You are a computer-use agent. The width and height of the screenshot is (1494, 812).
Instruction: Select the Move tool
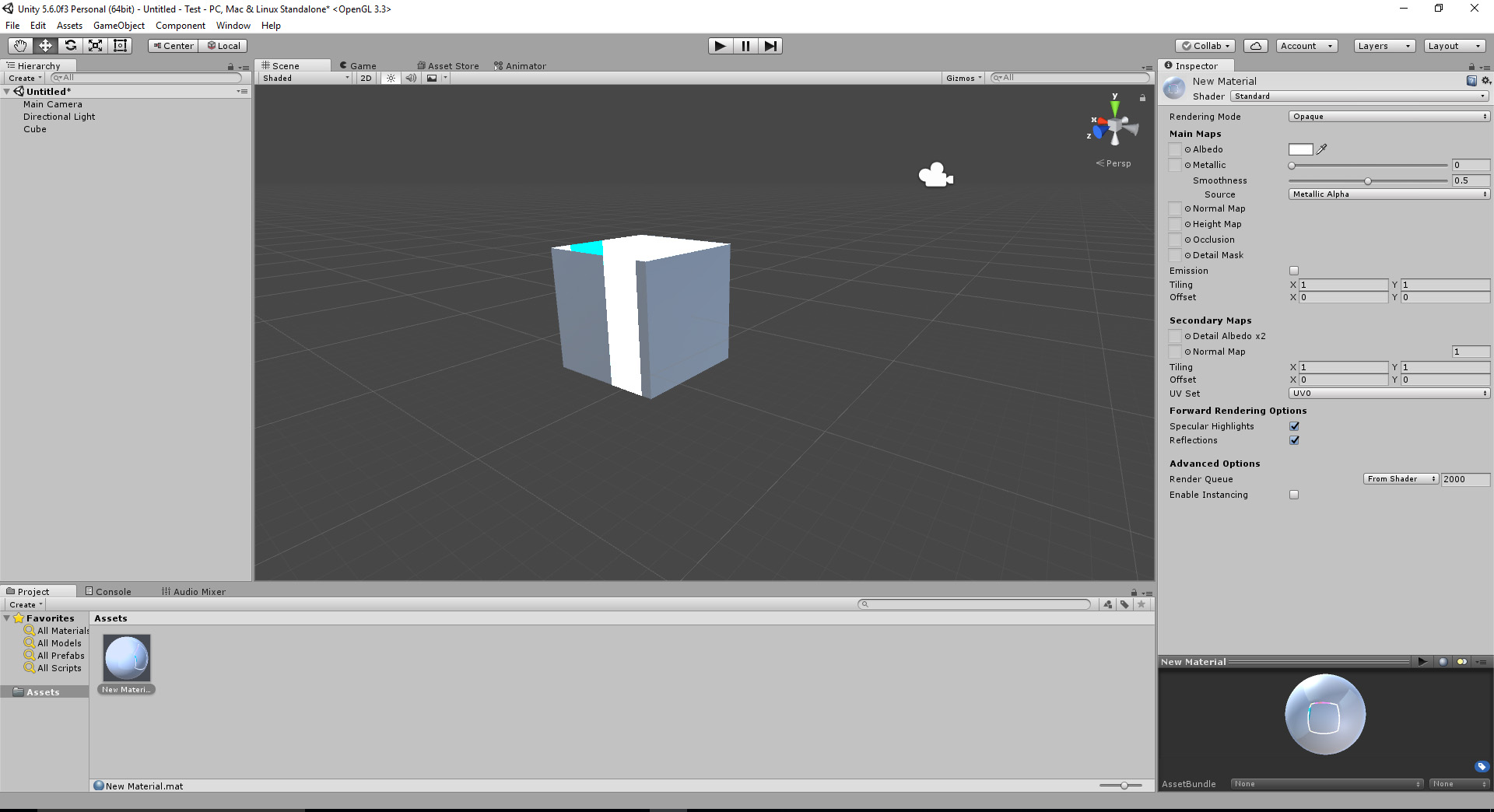[x=45, y=46]
